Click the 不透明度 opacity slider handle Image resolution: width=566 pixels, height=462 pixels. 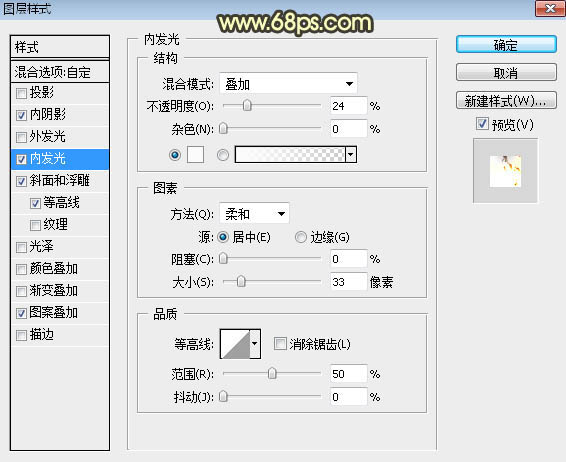(x=247, y=105)
